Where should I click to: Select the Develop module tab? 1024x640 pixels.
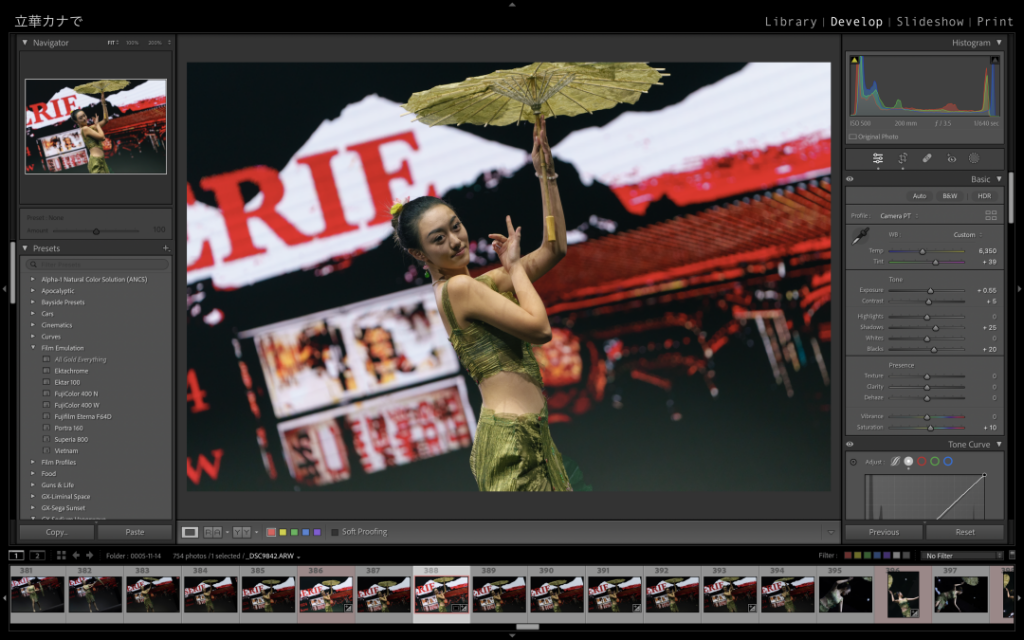[856, 22]
